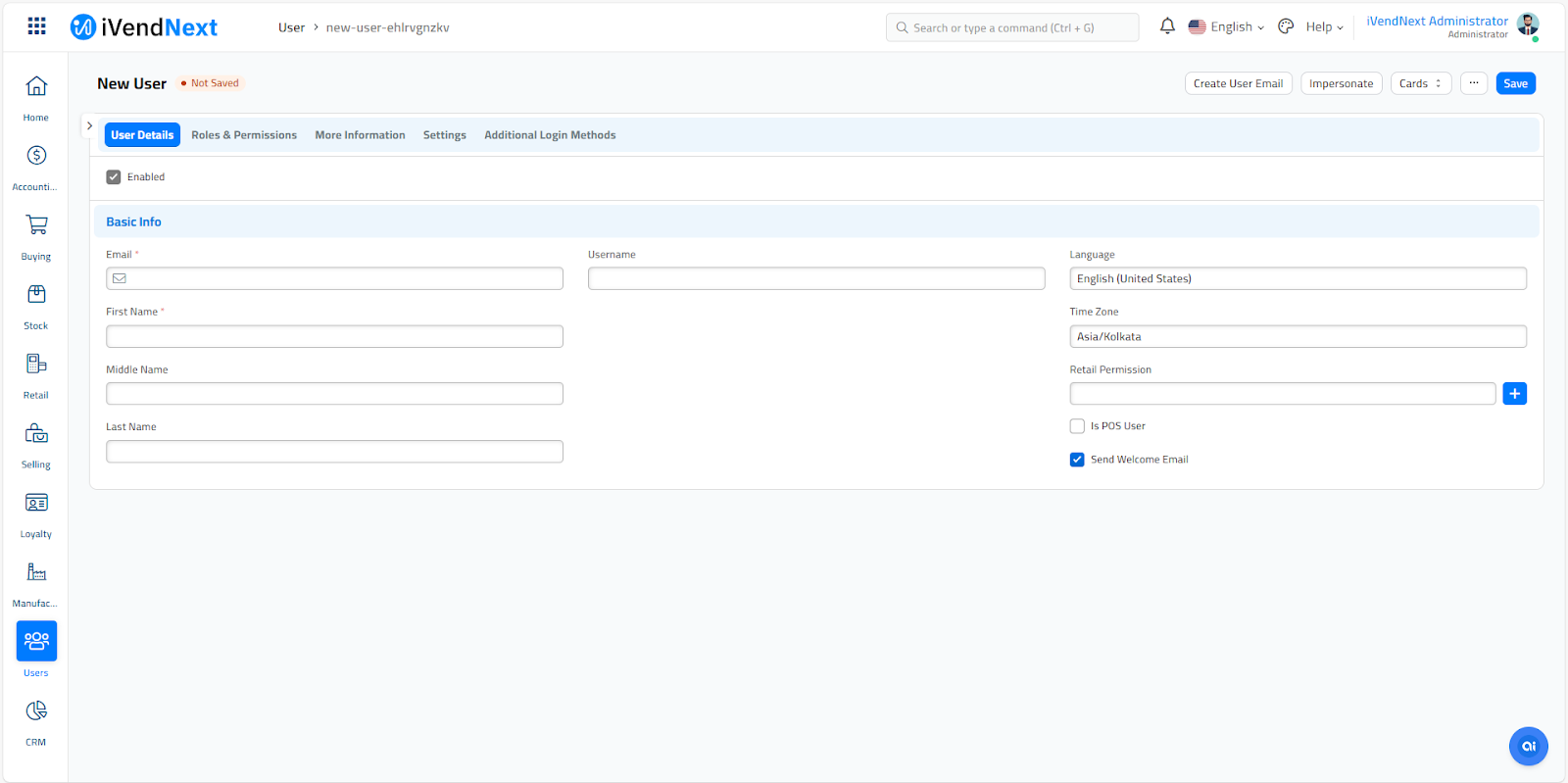Expand the Help menu dropdown
This screenshot has height=783, width=1568.
[x=1324, y=27]
